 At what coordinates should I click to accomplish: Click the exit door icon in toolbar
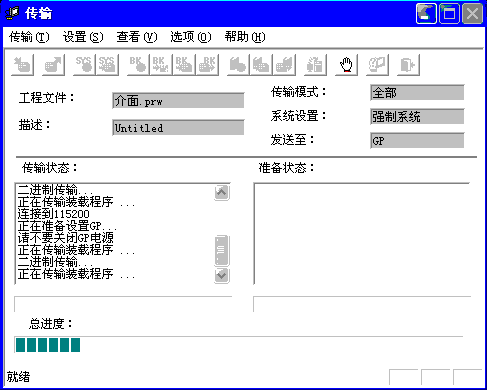click(408, 65)
